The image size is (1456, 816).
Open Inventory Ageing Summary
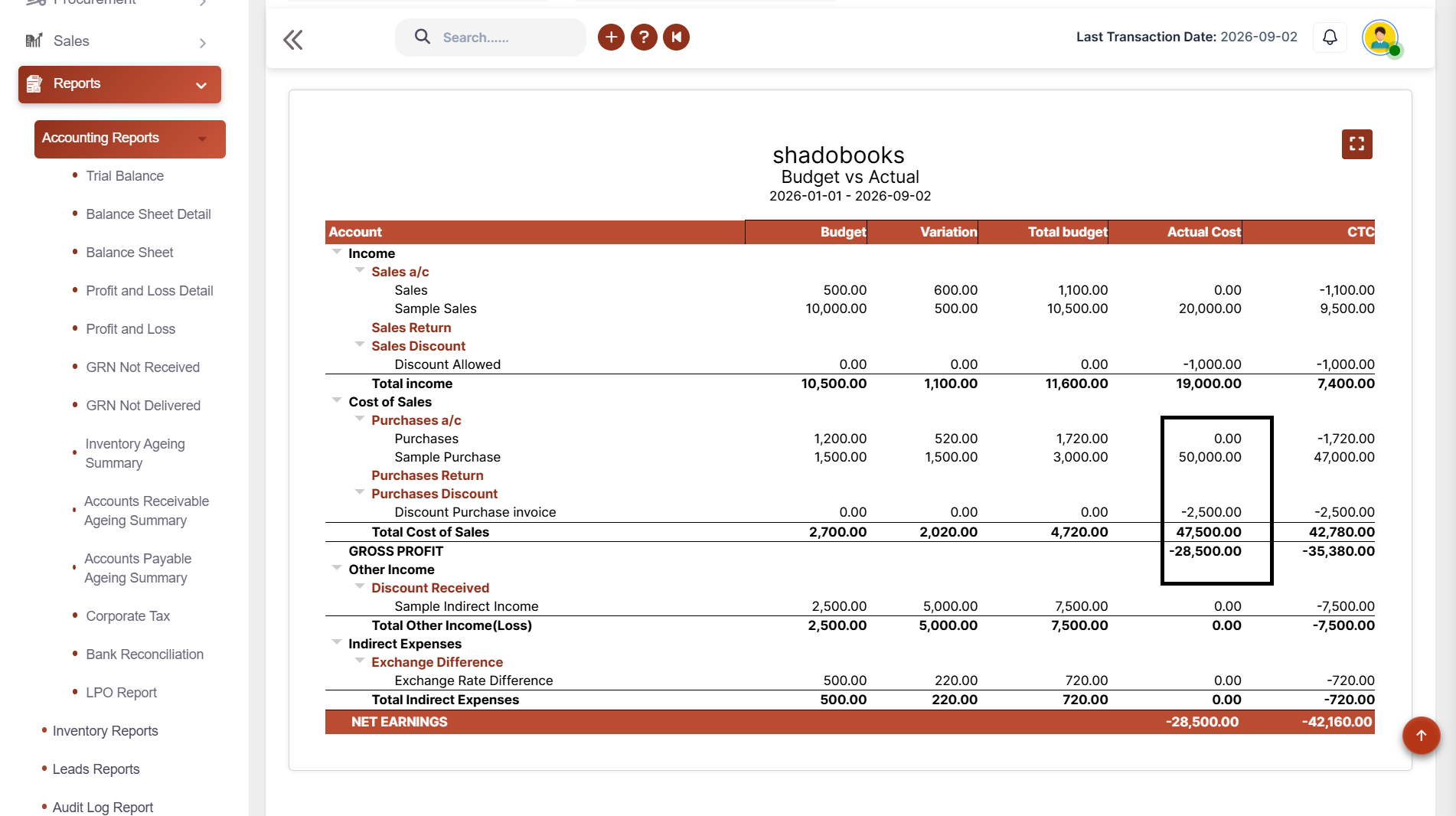(135, 453)
